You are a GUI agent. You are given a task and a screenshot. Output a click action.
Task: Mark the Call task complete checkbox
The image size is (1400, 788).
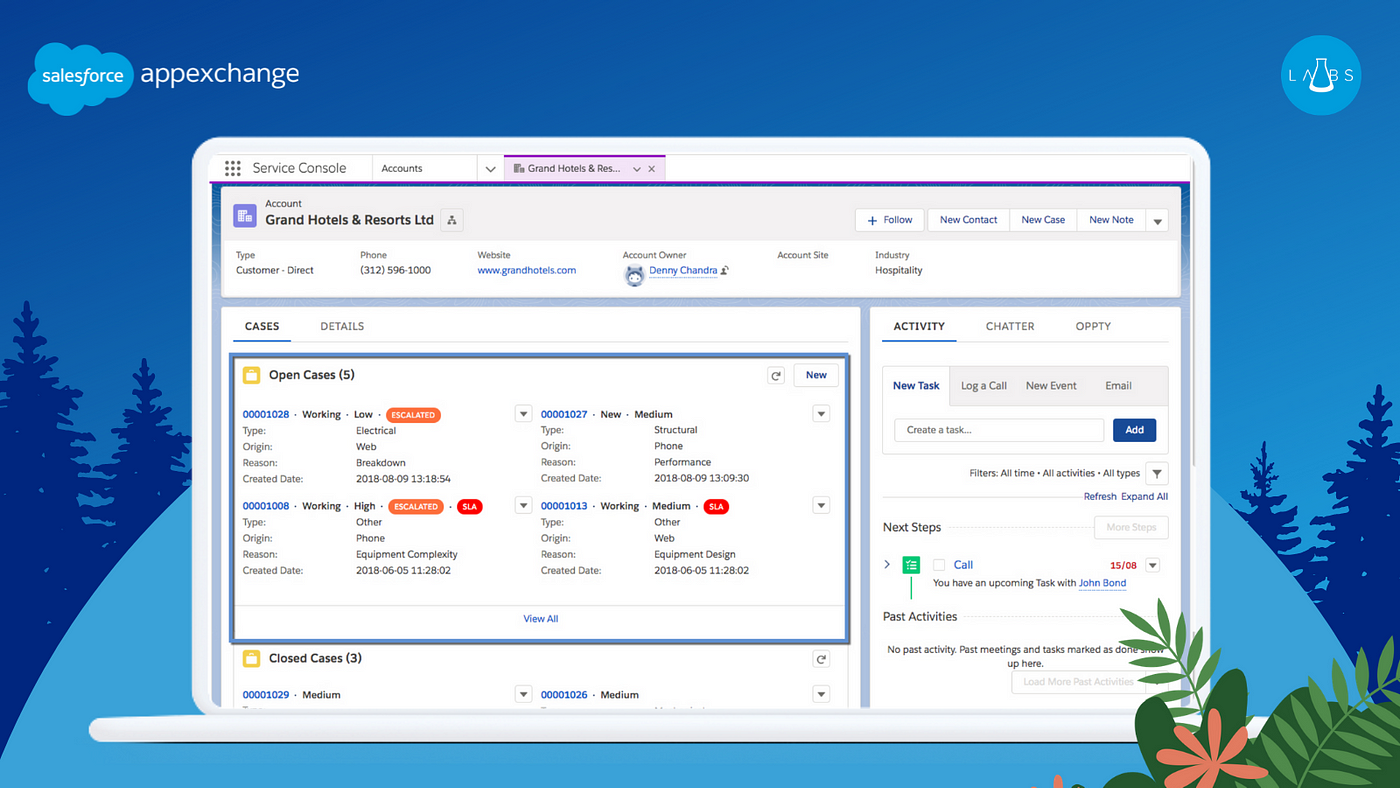pyautogui.click(x=939, y=565)
